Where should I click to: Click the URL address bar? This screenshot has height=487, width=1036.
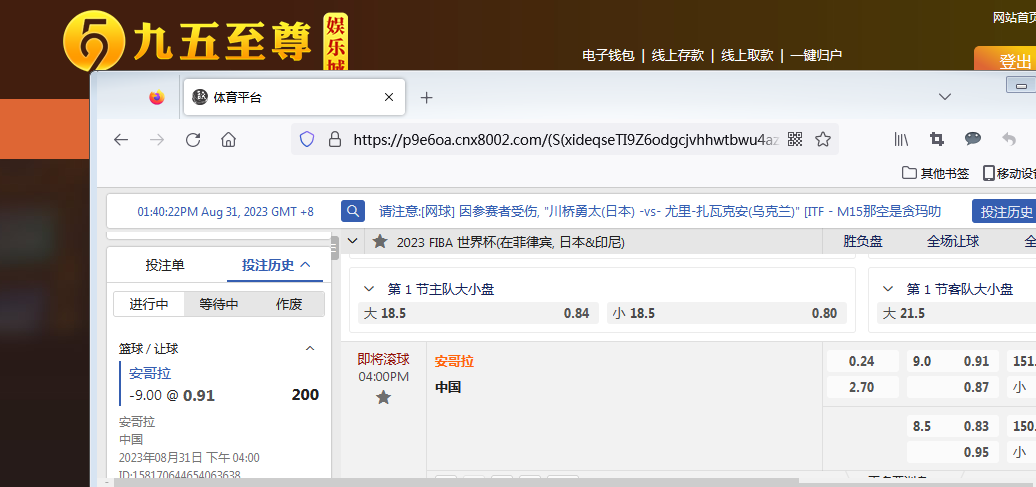click(566, 139)
